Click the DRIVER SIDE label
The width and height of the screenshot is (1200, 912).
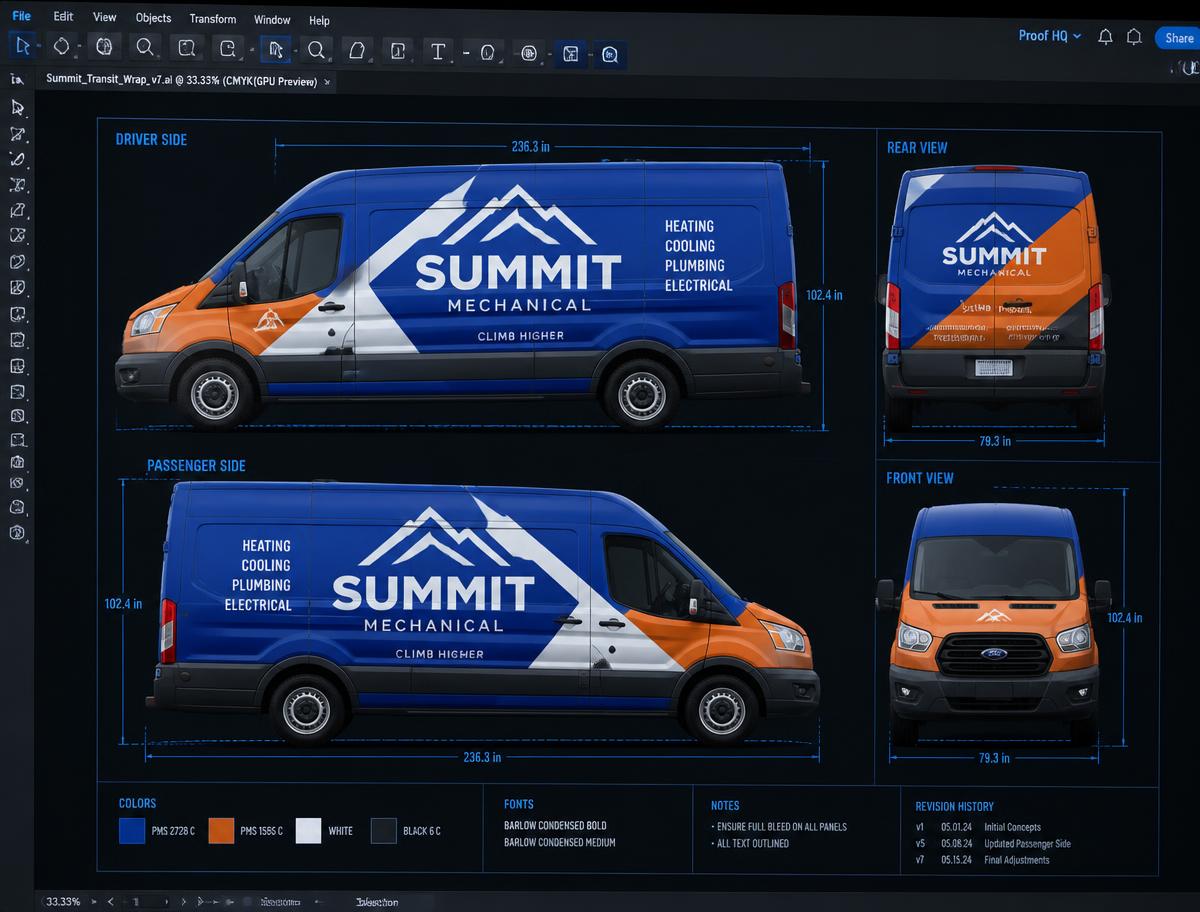point(151,140)
